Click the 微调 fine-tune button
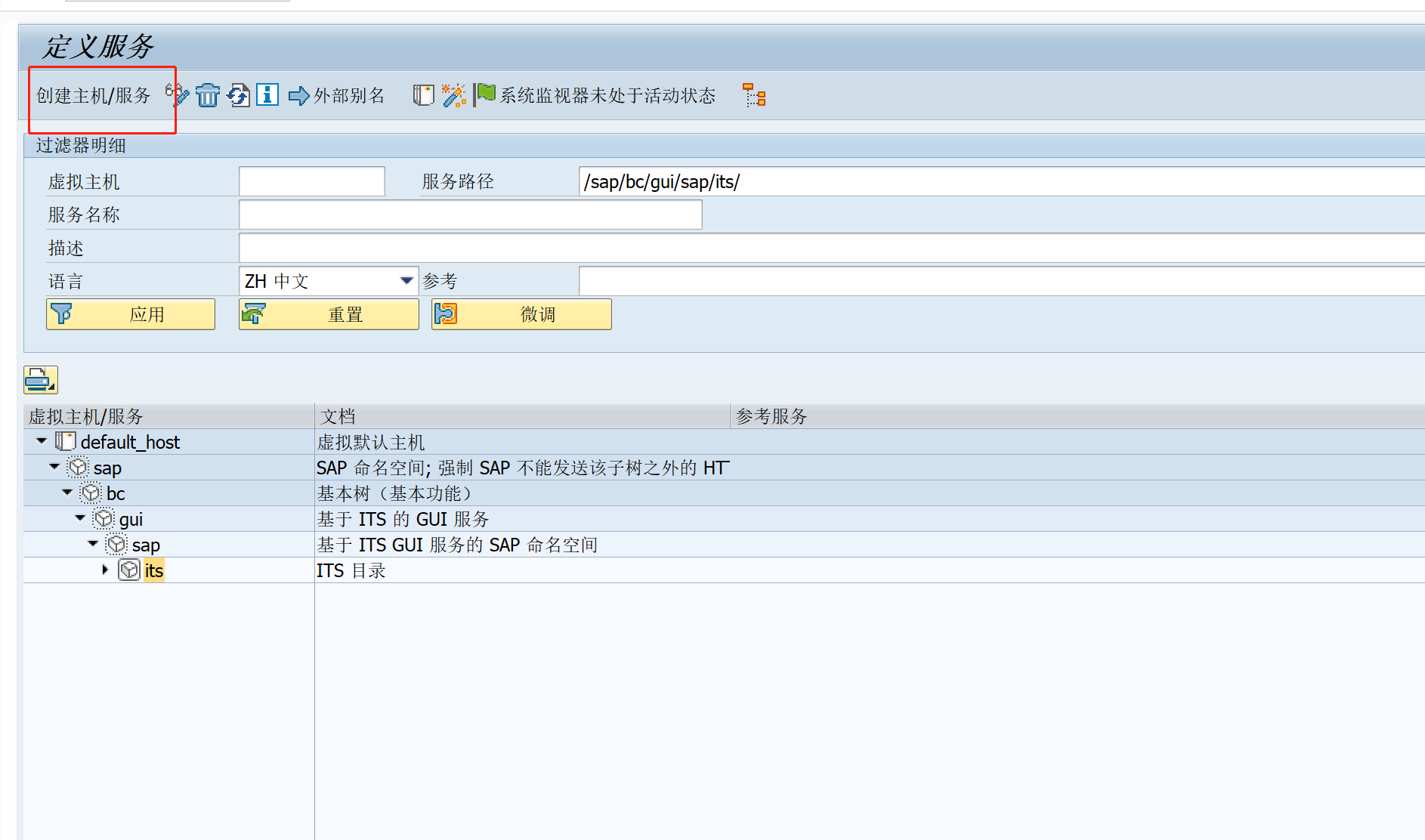The width and height of the screenshot is (1425, 840). [521, 313]
